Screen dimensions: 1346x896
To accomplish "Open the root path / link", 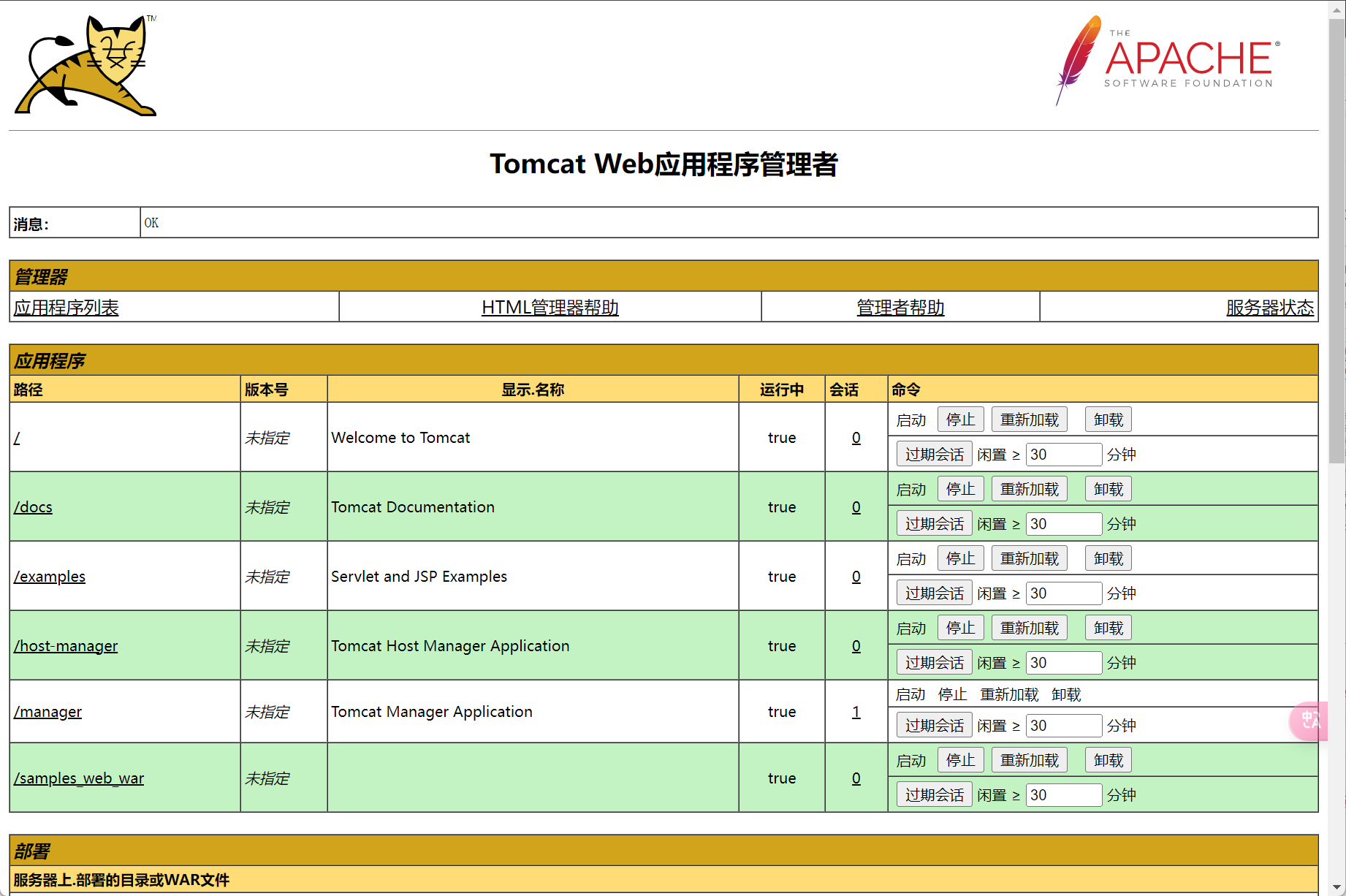I will tap(17, 438).
